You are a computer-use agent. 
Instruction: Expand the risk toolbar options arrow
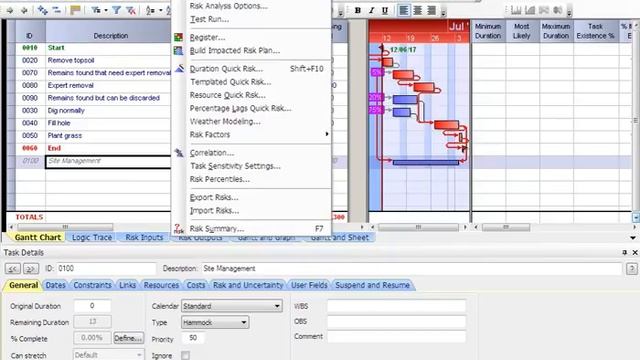569,11
